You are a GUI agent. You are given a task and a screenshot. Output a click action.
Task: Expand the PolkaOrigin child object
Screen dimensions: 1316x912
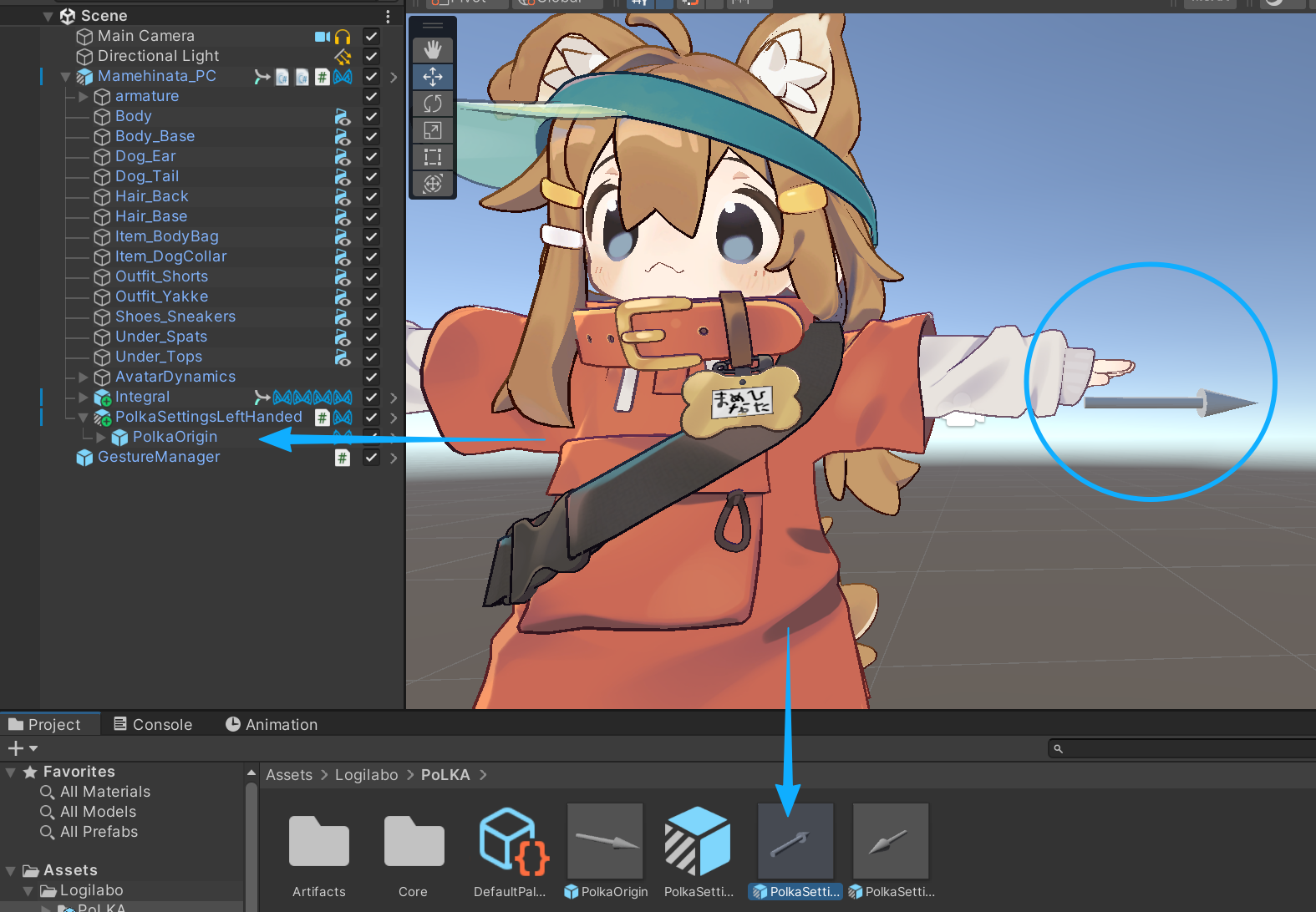coord(101,437)
